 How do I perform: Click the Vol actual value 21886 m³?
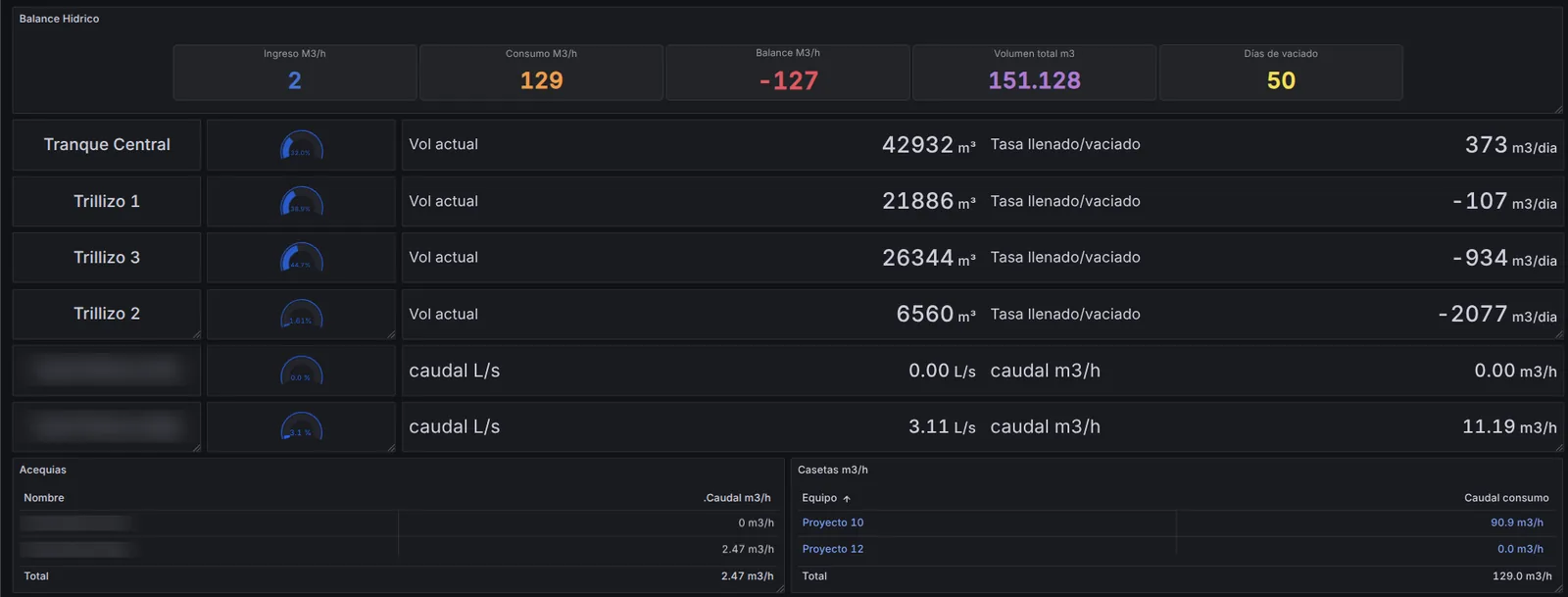tap(929, 201)
